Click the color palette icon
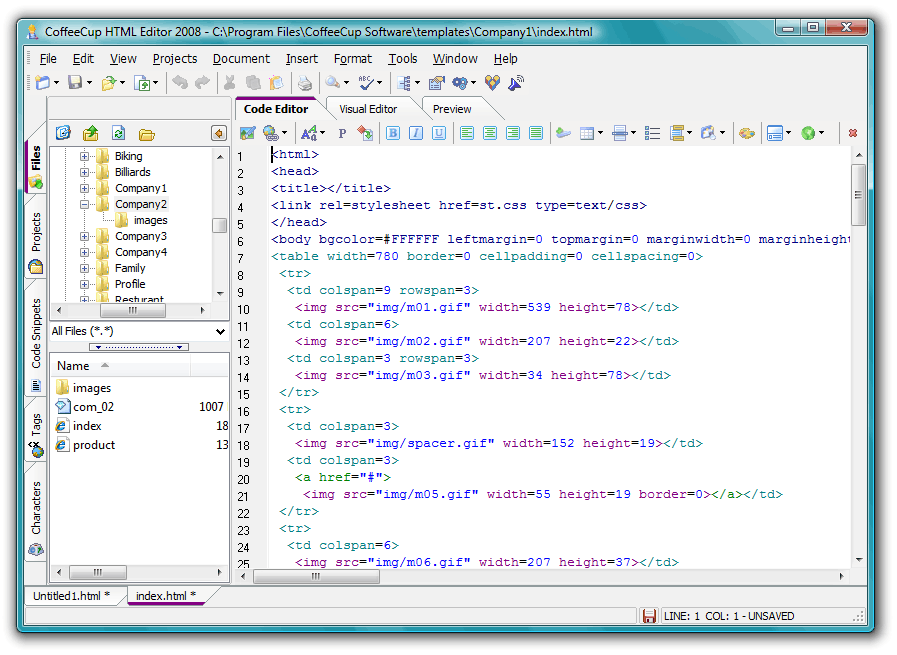Screen dimensions: 897x655 [x=747, y=133]
